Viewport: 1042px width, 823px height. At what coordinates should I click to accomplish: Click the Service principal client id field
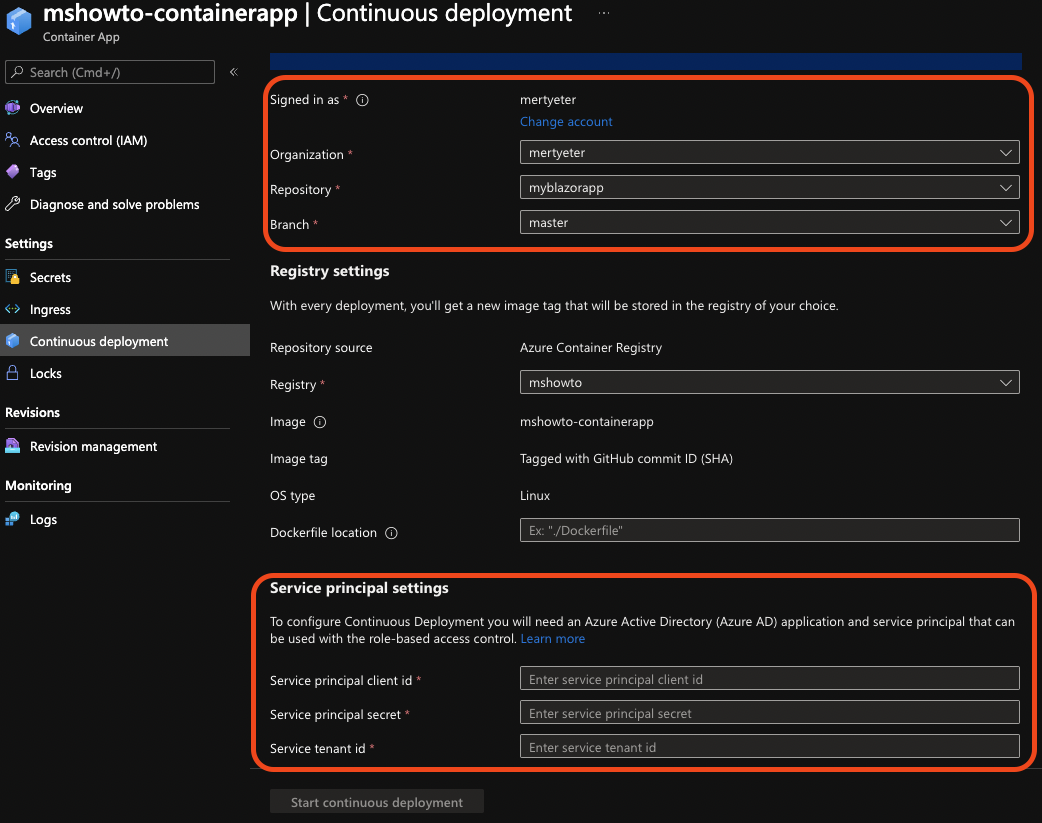[x=770, y=679]
